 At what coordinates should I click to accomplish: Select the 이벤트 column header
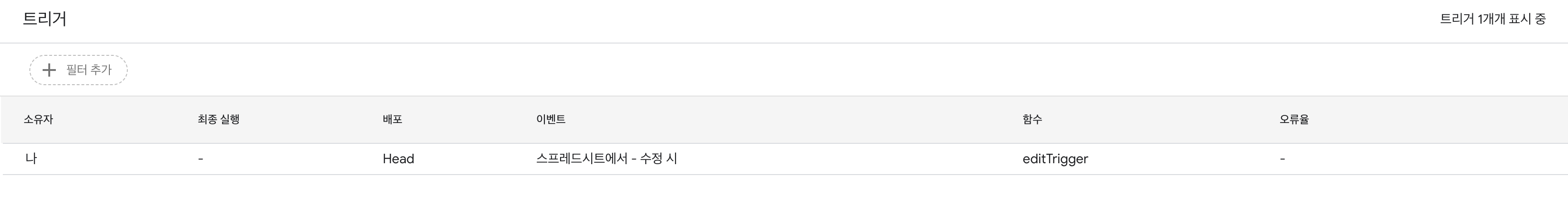[550, 119]
